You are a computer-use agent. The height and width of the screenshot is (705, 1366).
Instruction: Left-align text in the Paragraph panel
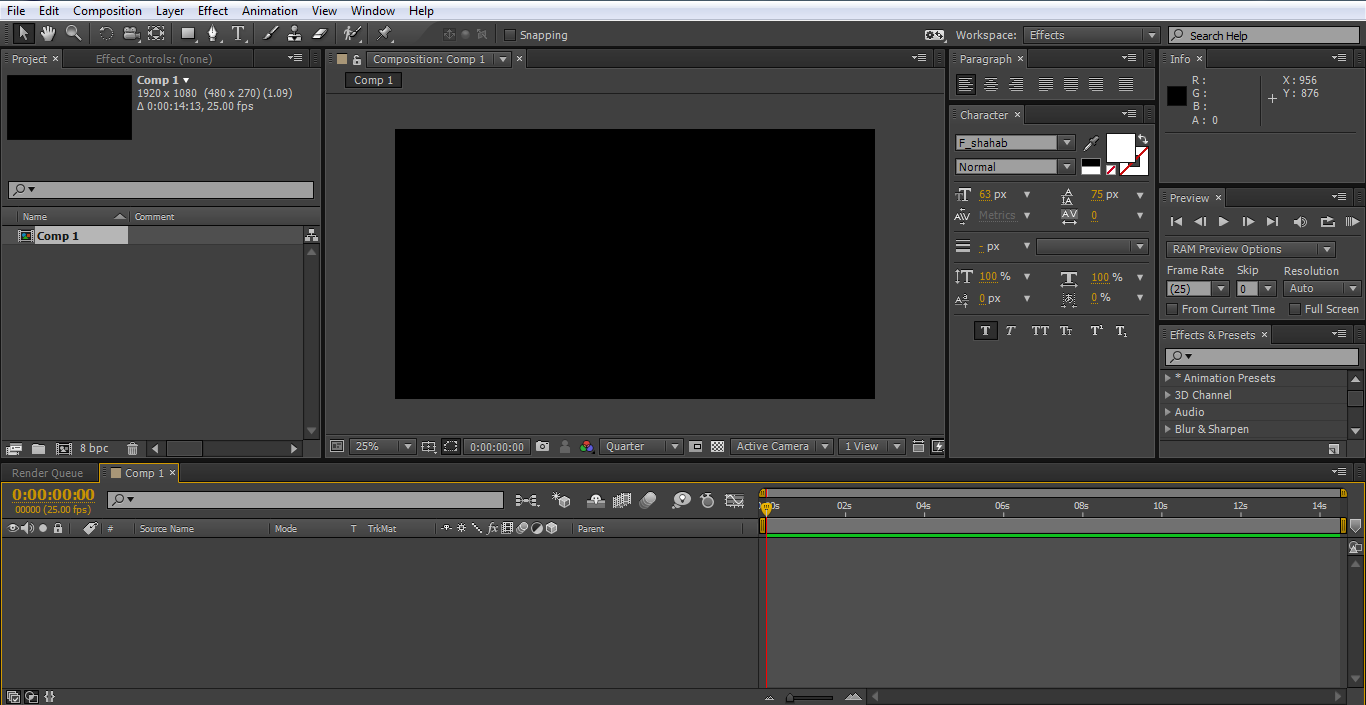pos(966,85)
